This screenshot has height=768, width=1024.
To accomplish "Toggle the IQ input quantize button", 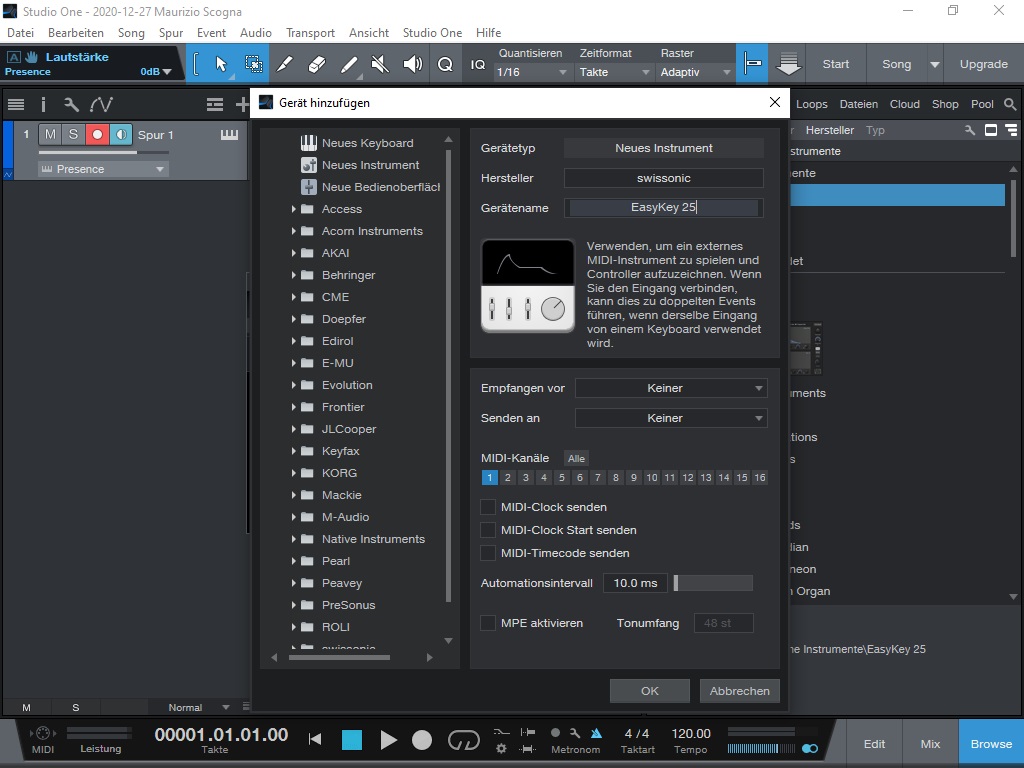I will [x=477, y=64].
